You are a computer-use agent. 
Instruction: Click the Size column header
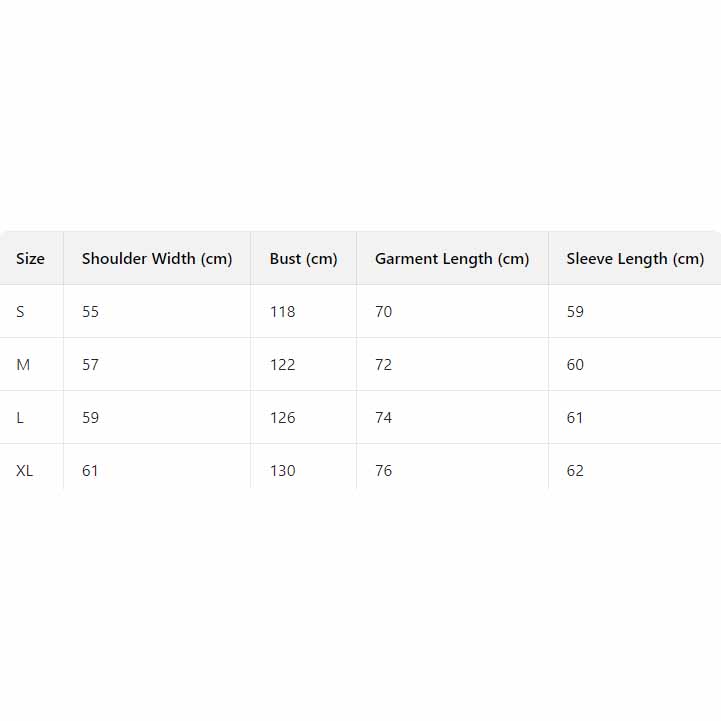pyautogui.click(x=30, y=259)
